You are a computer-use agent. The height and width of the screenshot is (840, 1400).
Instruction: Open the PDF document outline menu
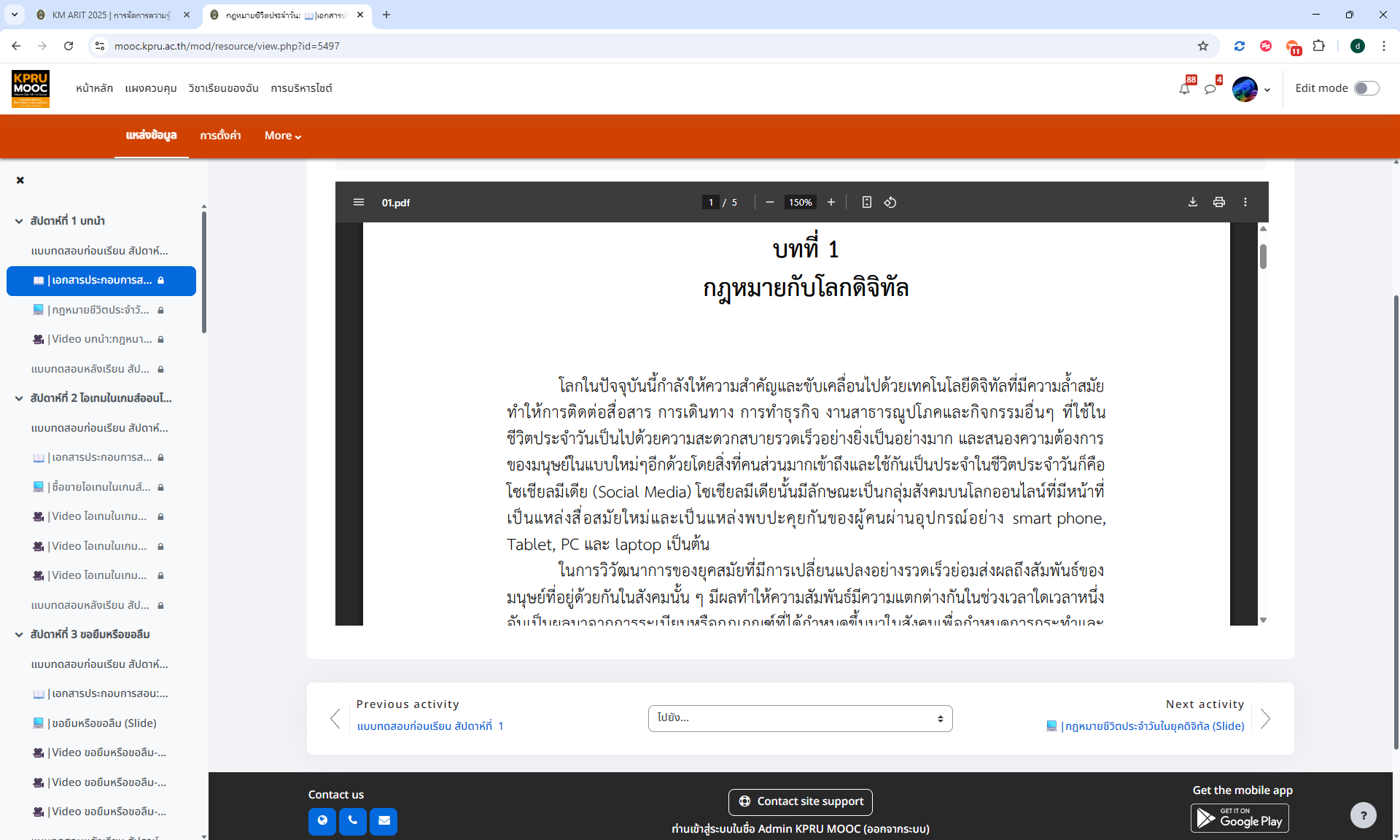[x=359, y=202]
